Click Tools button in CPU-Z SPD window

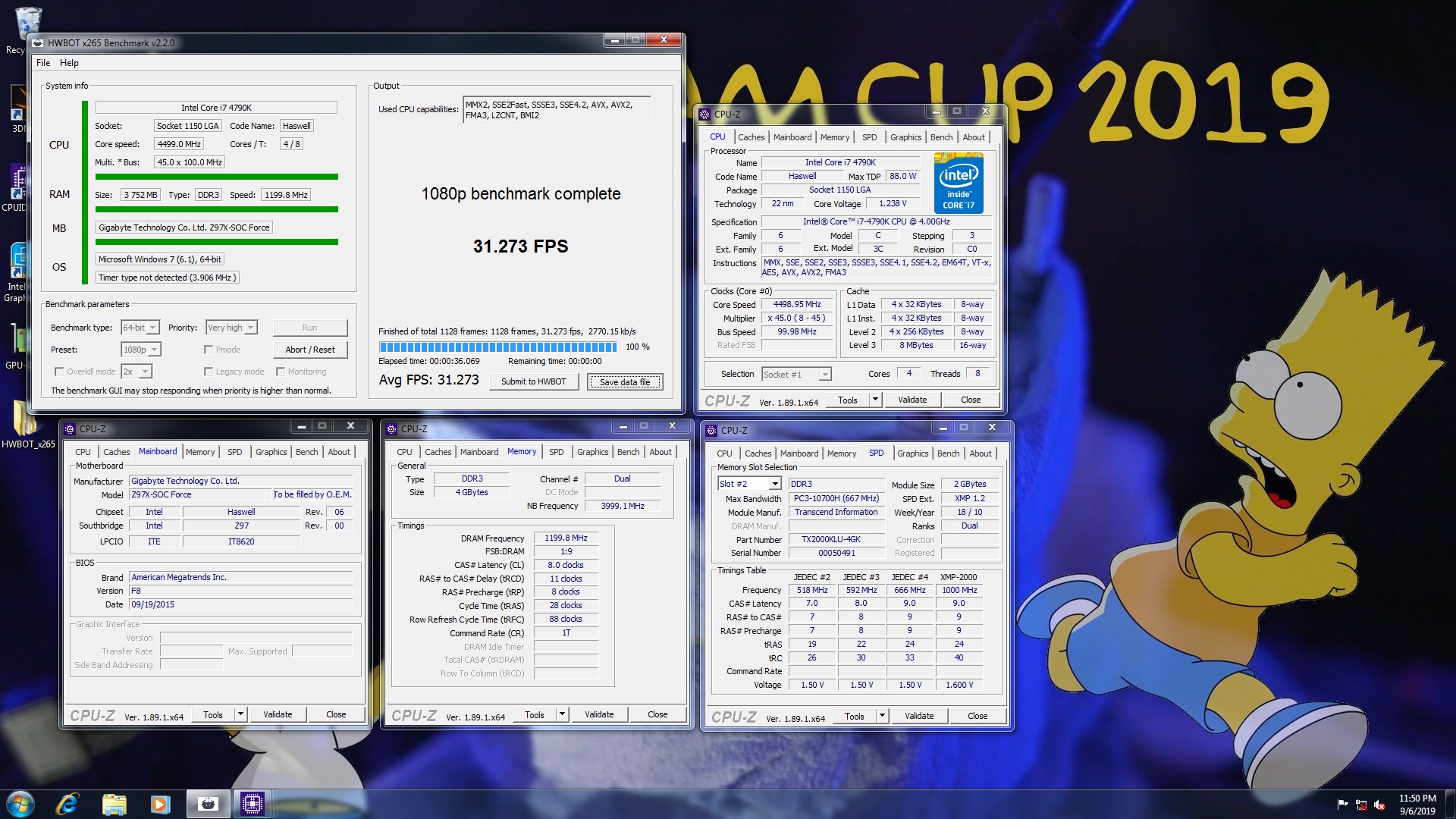[854, 716]
